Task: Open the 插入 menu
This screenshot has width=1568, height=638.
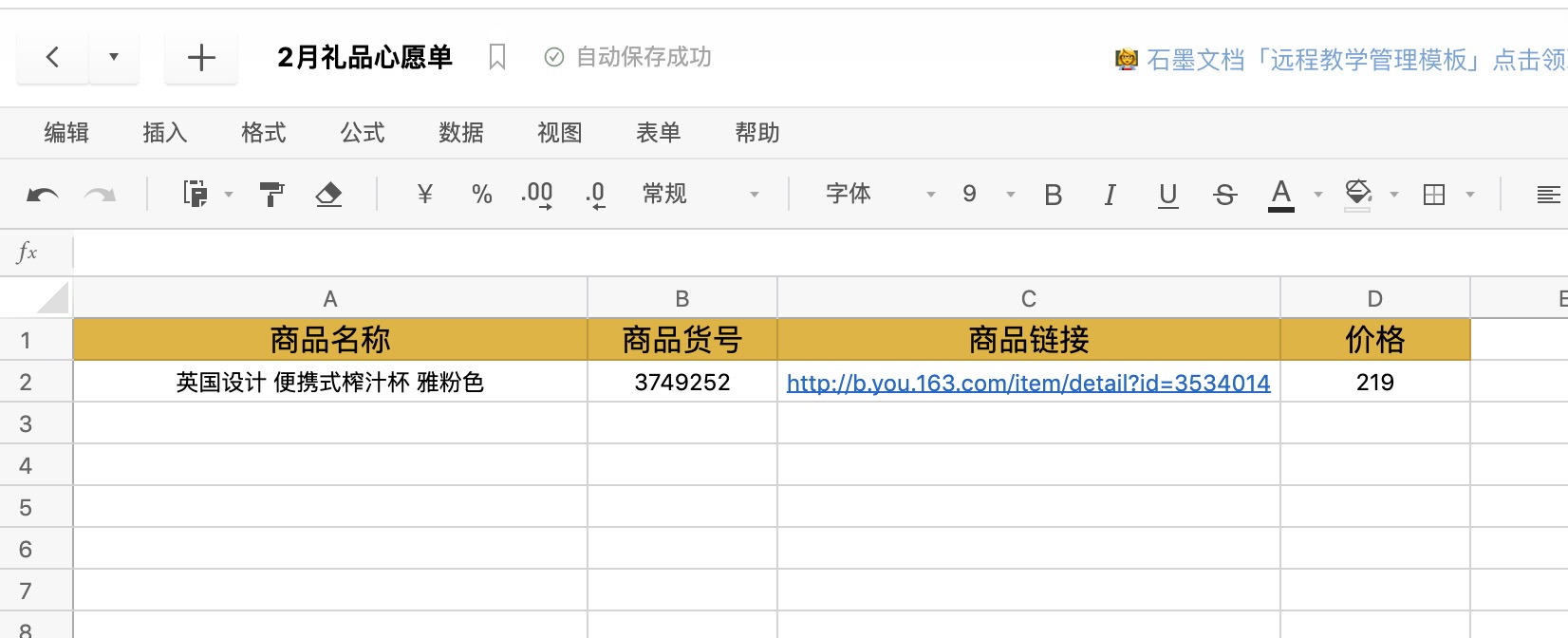Action: [165, 133]
